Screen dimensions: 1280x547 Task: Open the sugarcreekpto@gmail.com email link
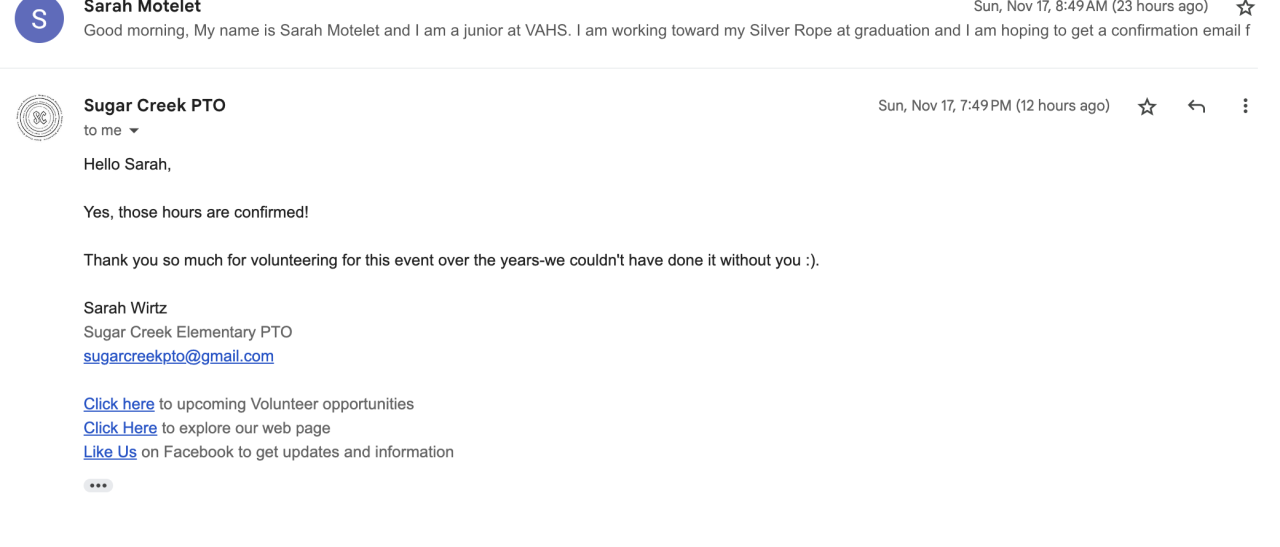click(x=178, y=356)
